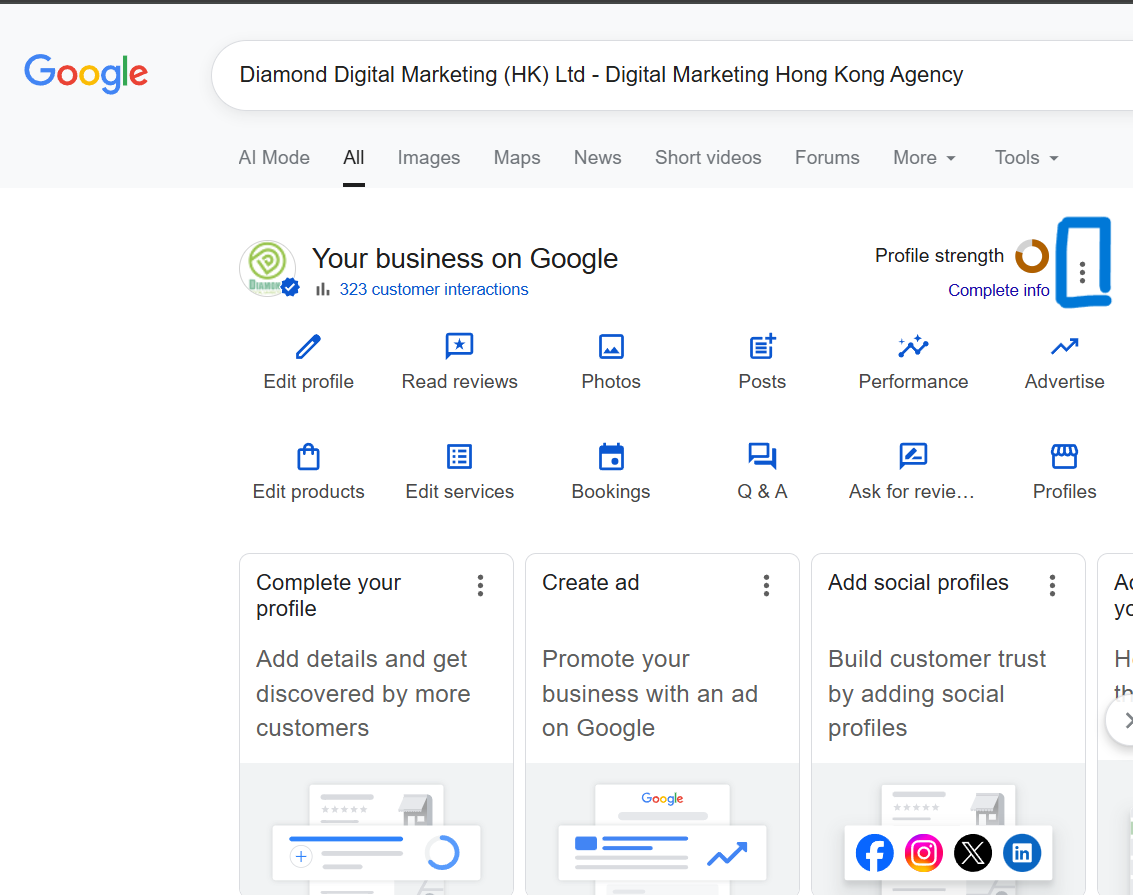Viewport: 1133px width, 895px height.
Task: Click the Facebook icon on social card
Action: click(874, 853)
